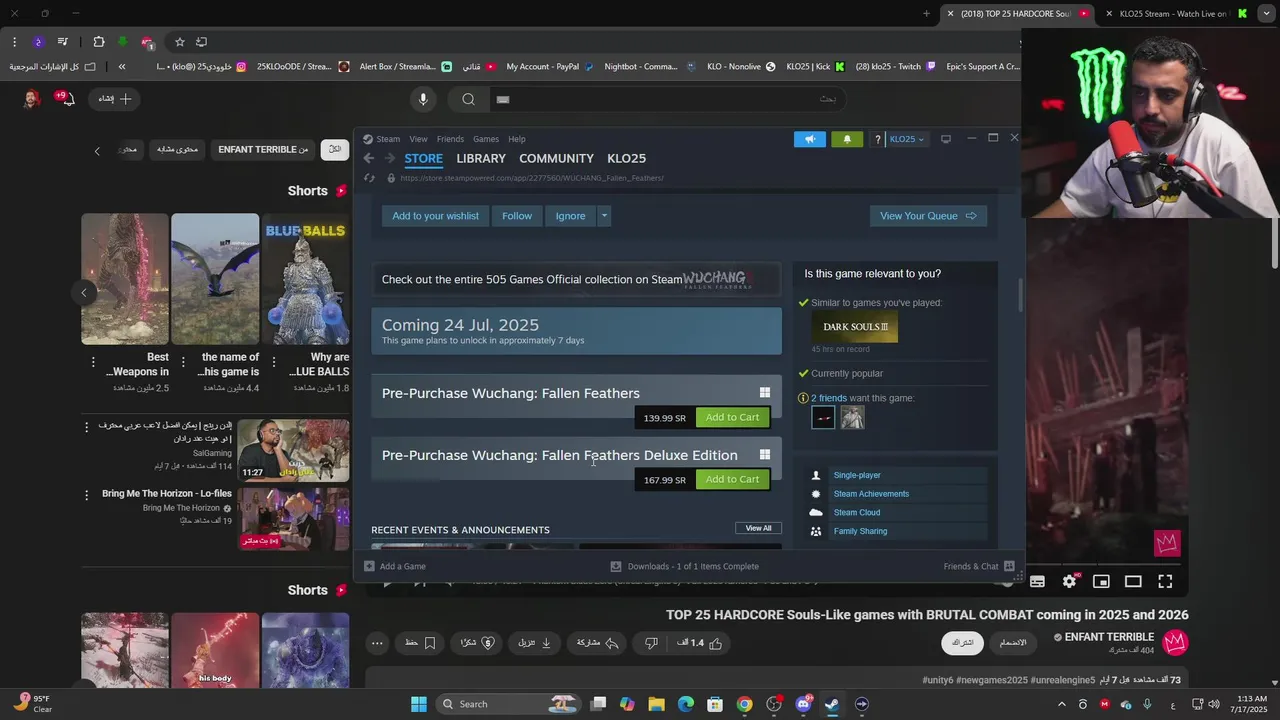Image resolution: width=1280 pixels, height=720 pixels.
Task: Click YouTube voice search microphone
Action: [x=423, y=99]
